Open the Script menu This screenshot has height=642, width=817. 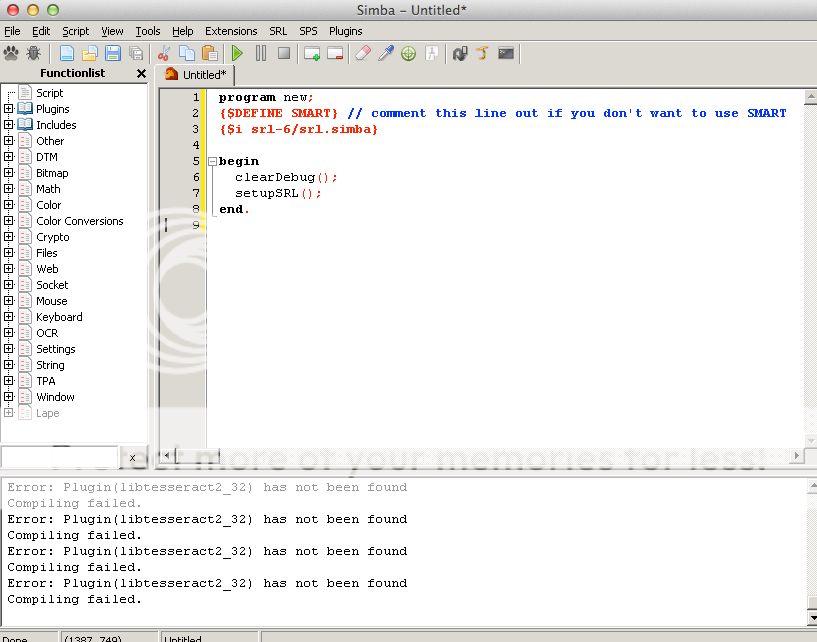(75, 31)
